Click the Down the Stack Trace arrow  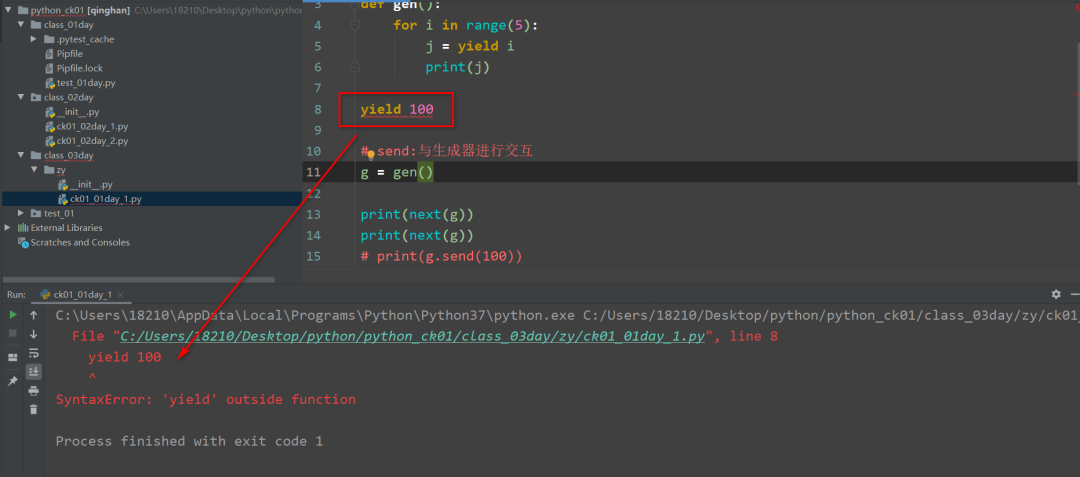pos(34,334)
